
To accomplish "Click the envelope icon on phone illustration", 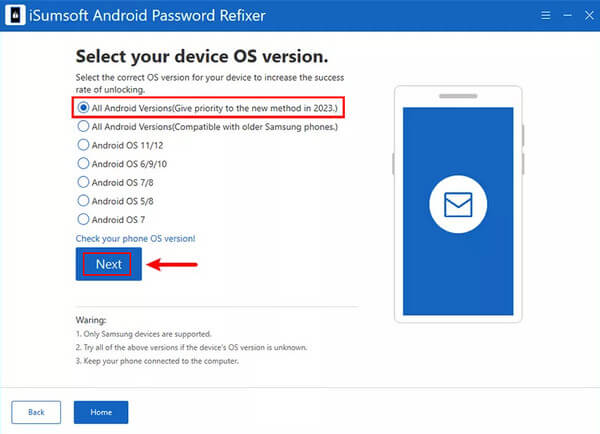I will [458, 204].
